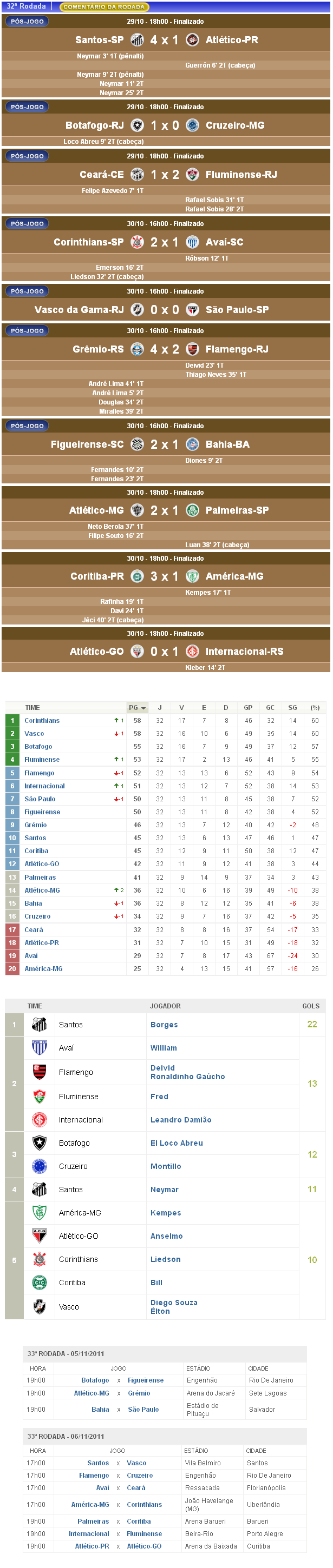Click Santos-SP crest in the 4x1 match header
The image size is (333, 1568).
[137, 40]
